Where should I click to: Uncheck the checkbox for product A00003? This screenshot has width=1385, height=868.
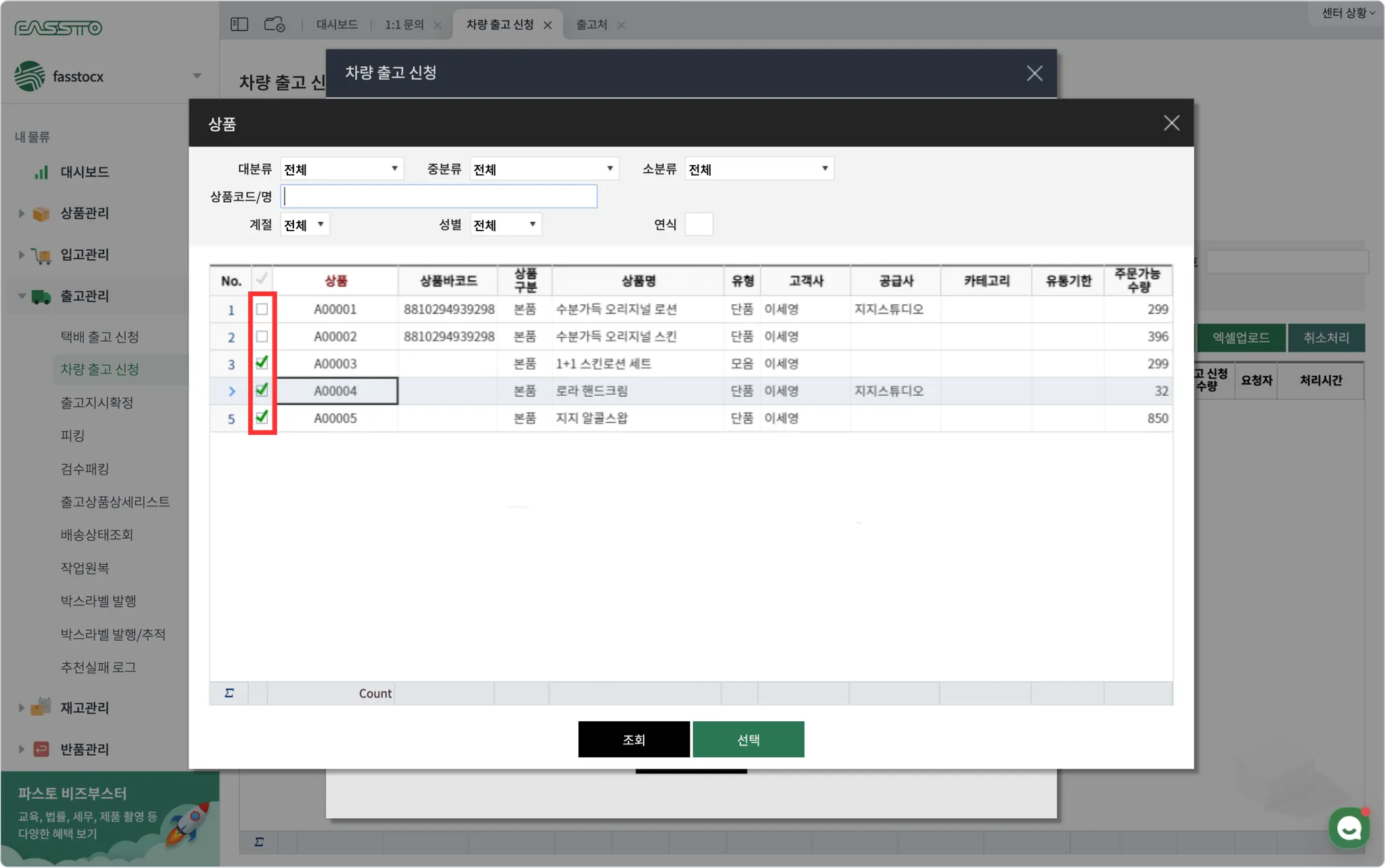click(262, 364)
